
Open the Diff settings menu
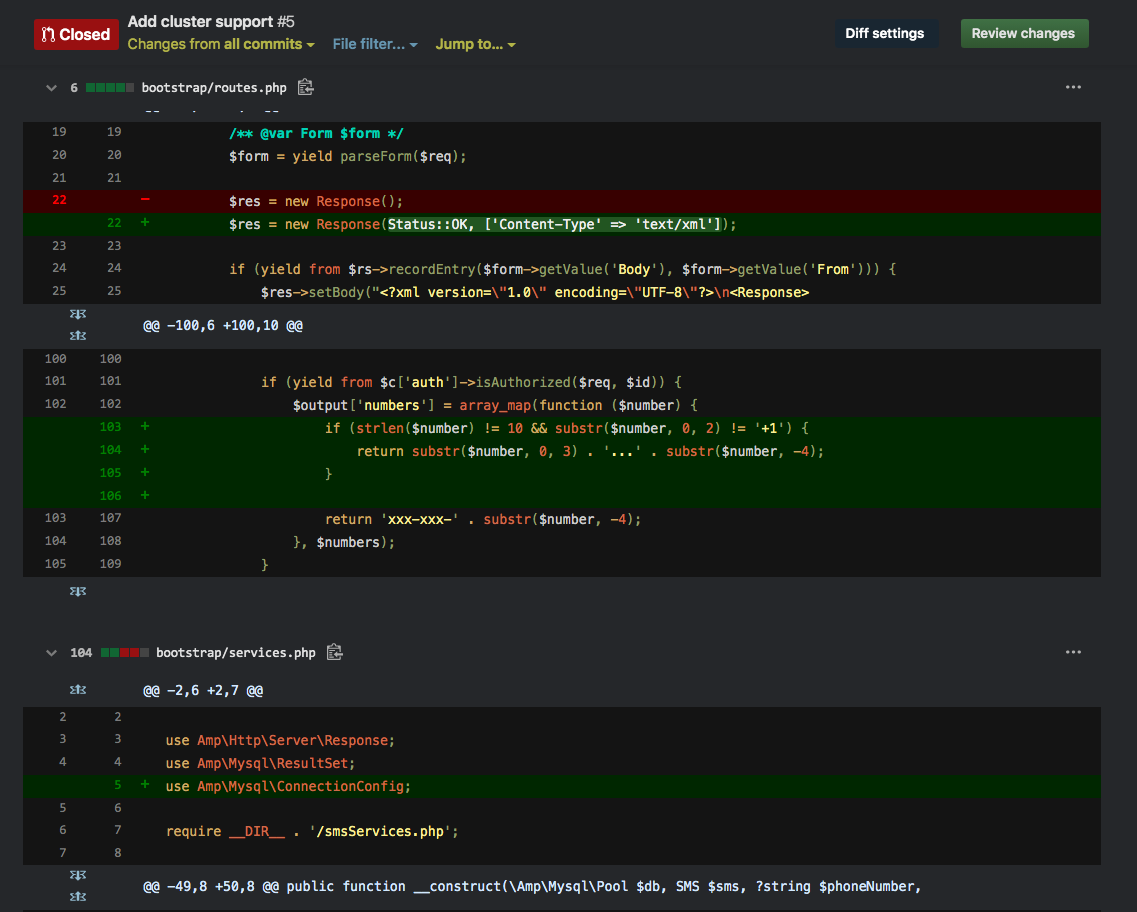click(x=885, y=33)
